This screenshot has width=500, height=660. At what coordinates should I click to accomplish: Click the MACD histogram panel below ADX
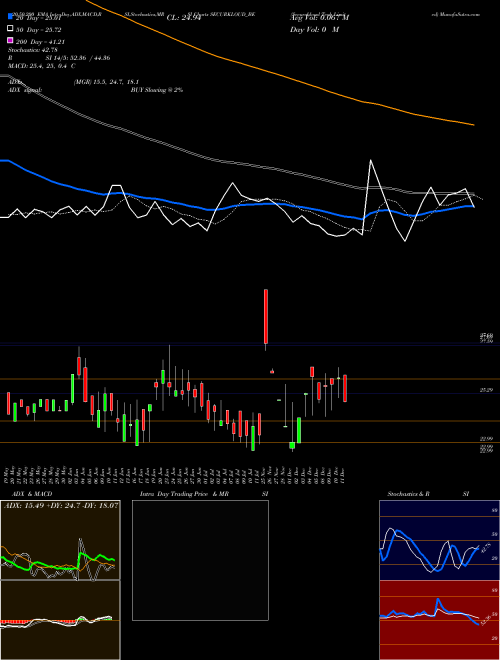pos(60,620)
